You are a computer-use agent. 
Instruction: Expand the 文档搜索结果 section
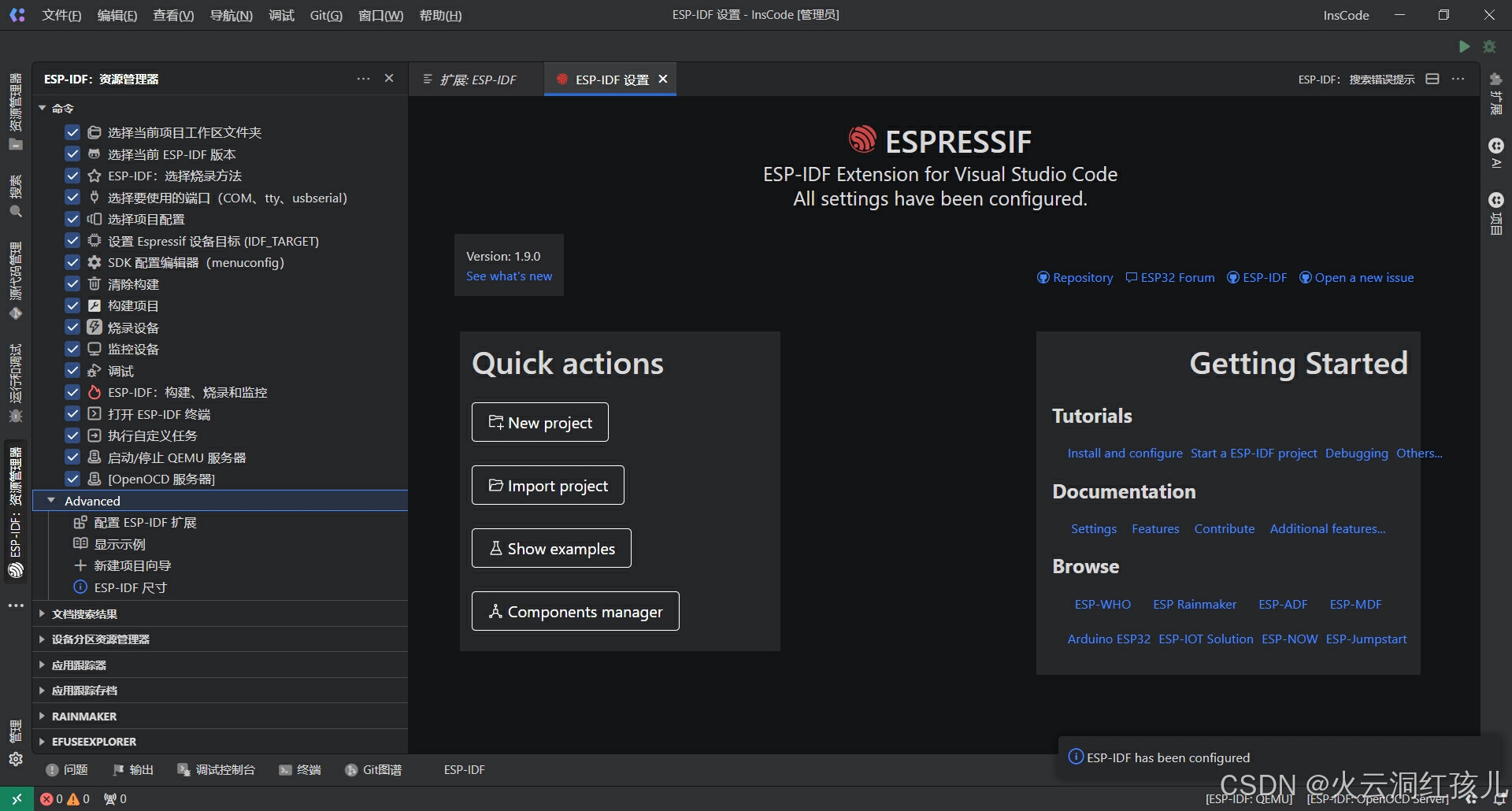(x=42, y=614)
